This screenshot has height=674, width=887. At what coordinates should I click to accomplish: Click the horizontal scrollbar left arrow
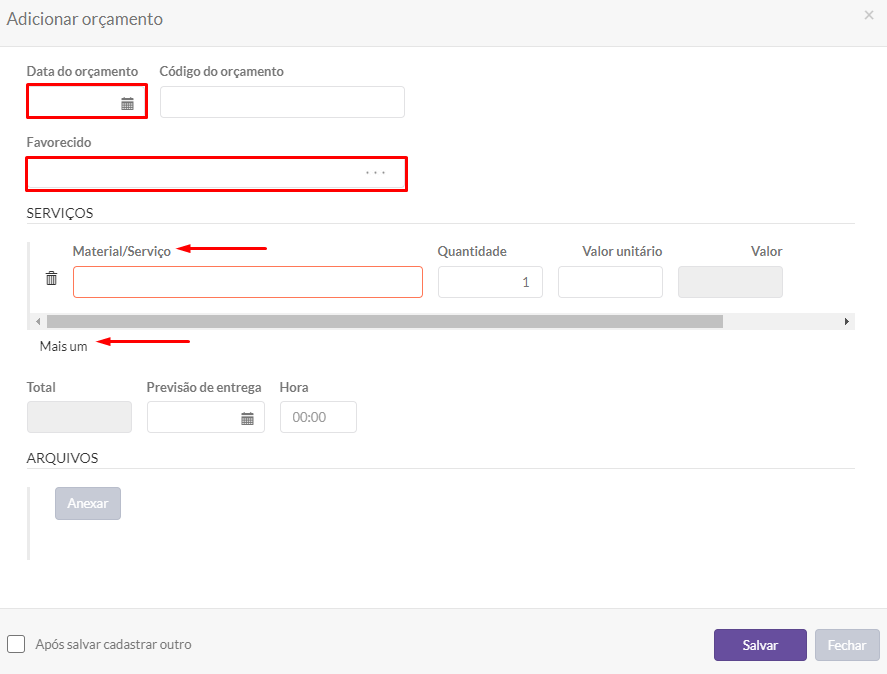tap(38, 321)
